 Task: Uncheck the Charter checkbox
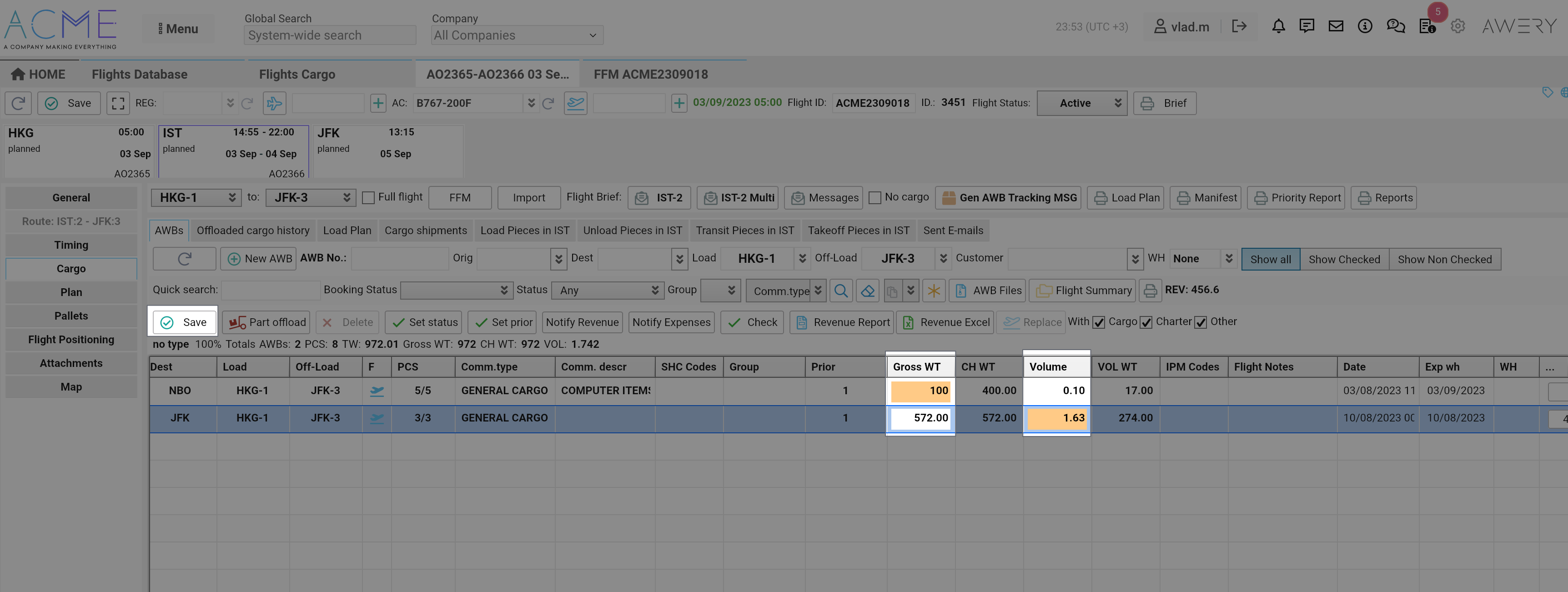coord(1146,322)
